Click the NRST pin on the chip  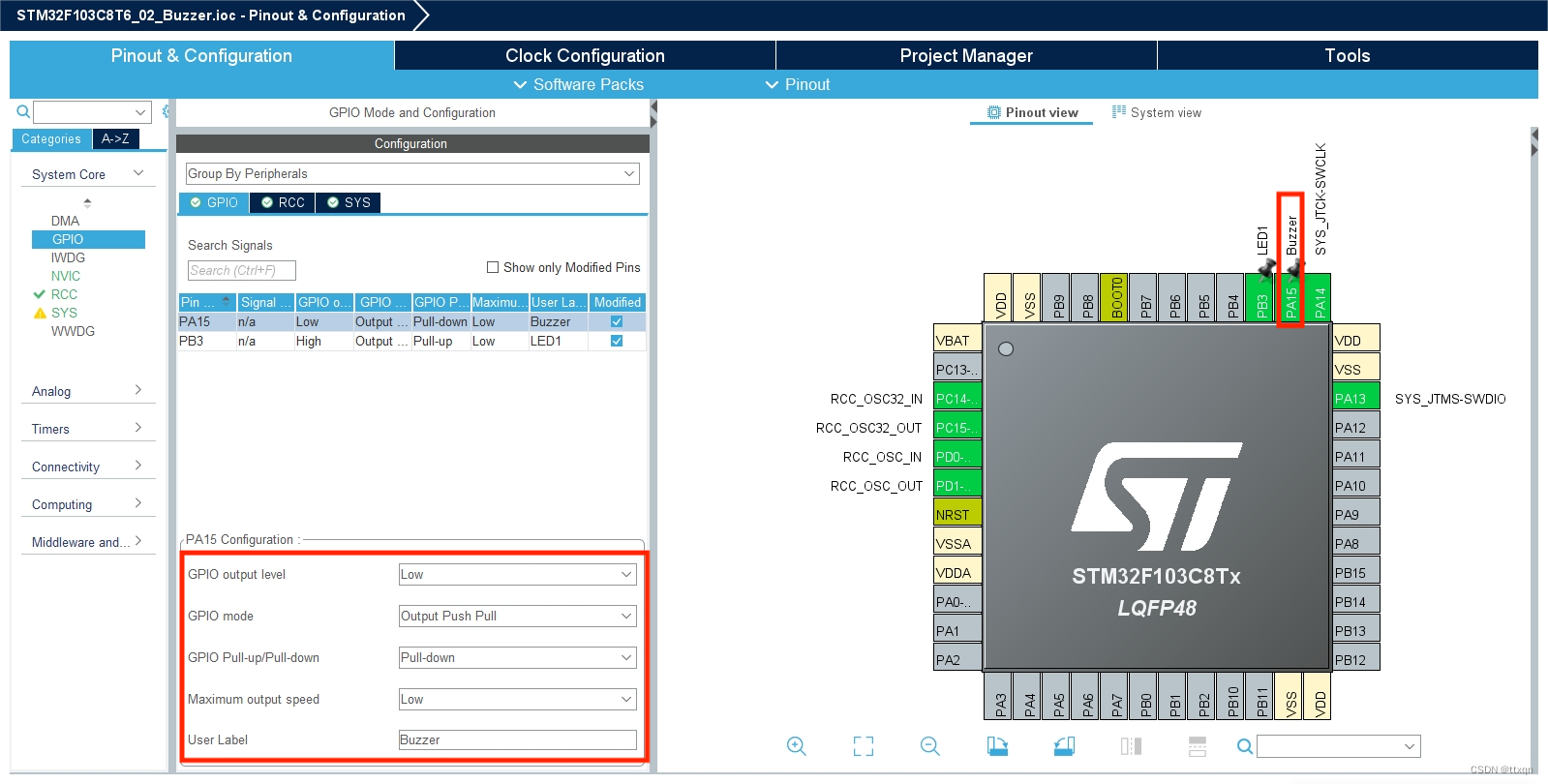coord(957,514)
